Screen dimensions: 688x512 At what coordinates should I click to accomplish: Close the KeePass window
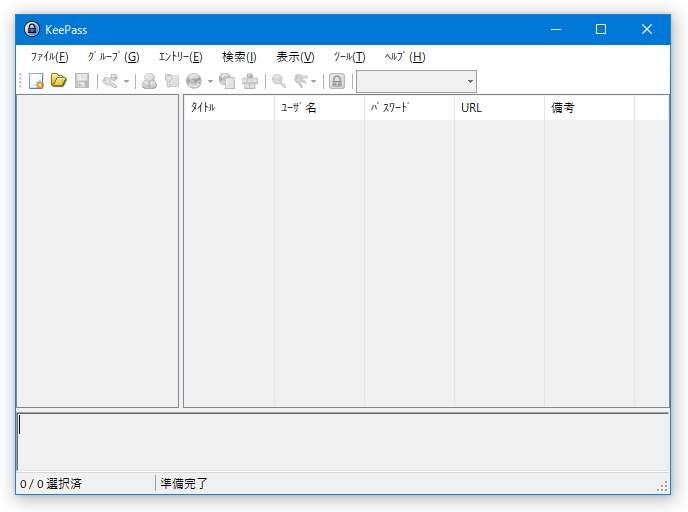pos(647,29)
